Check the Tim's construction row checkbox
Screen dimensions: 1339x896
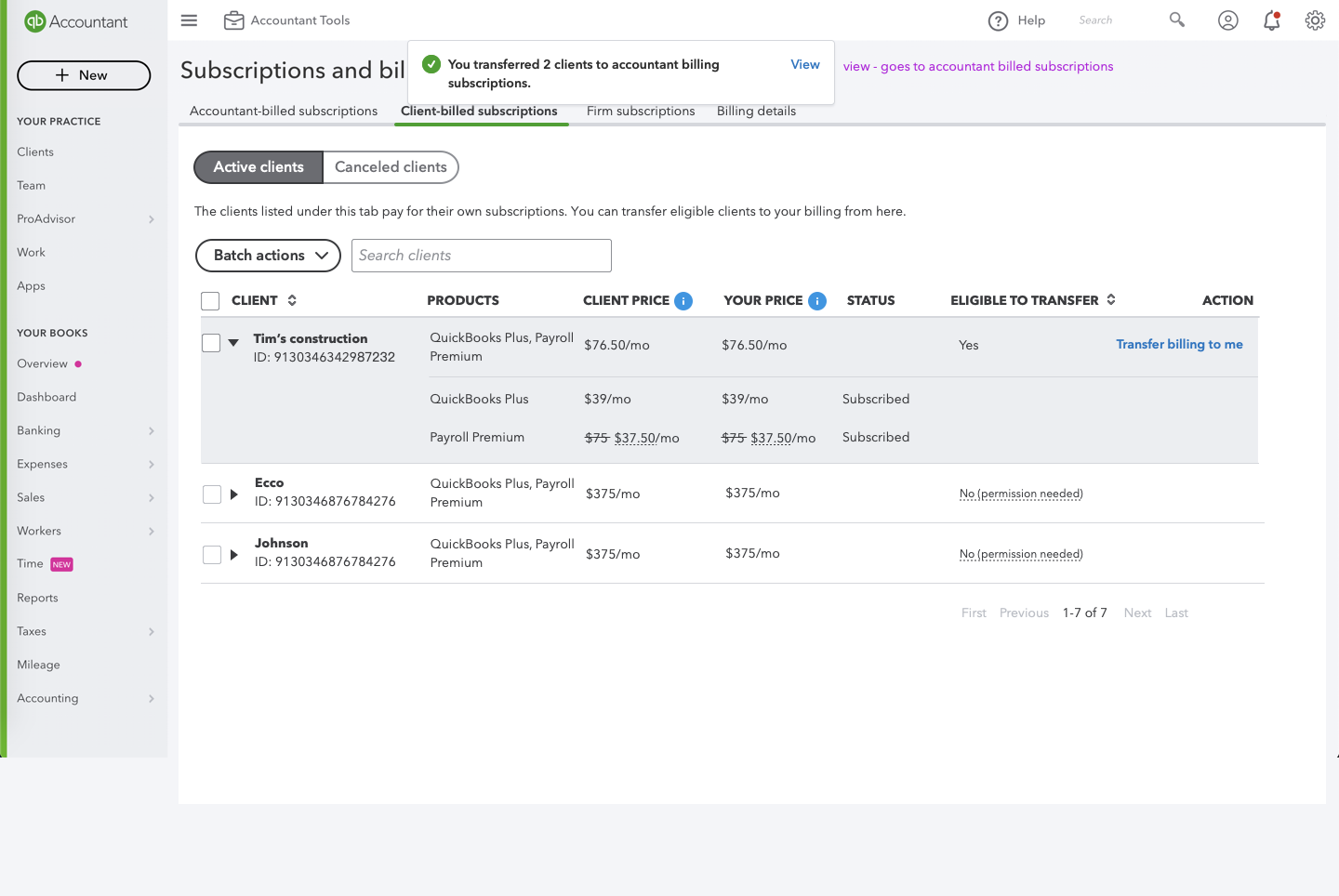[x=211, y=343]
